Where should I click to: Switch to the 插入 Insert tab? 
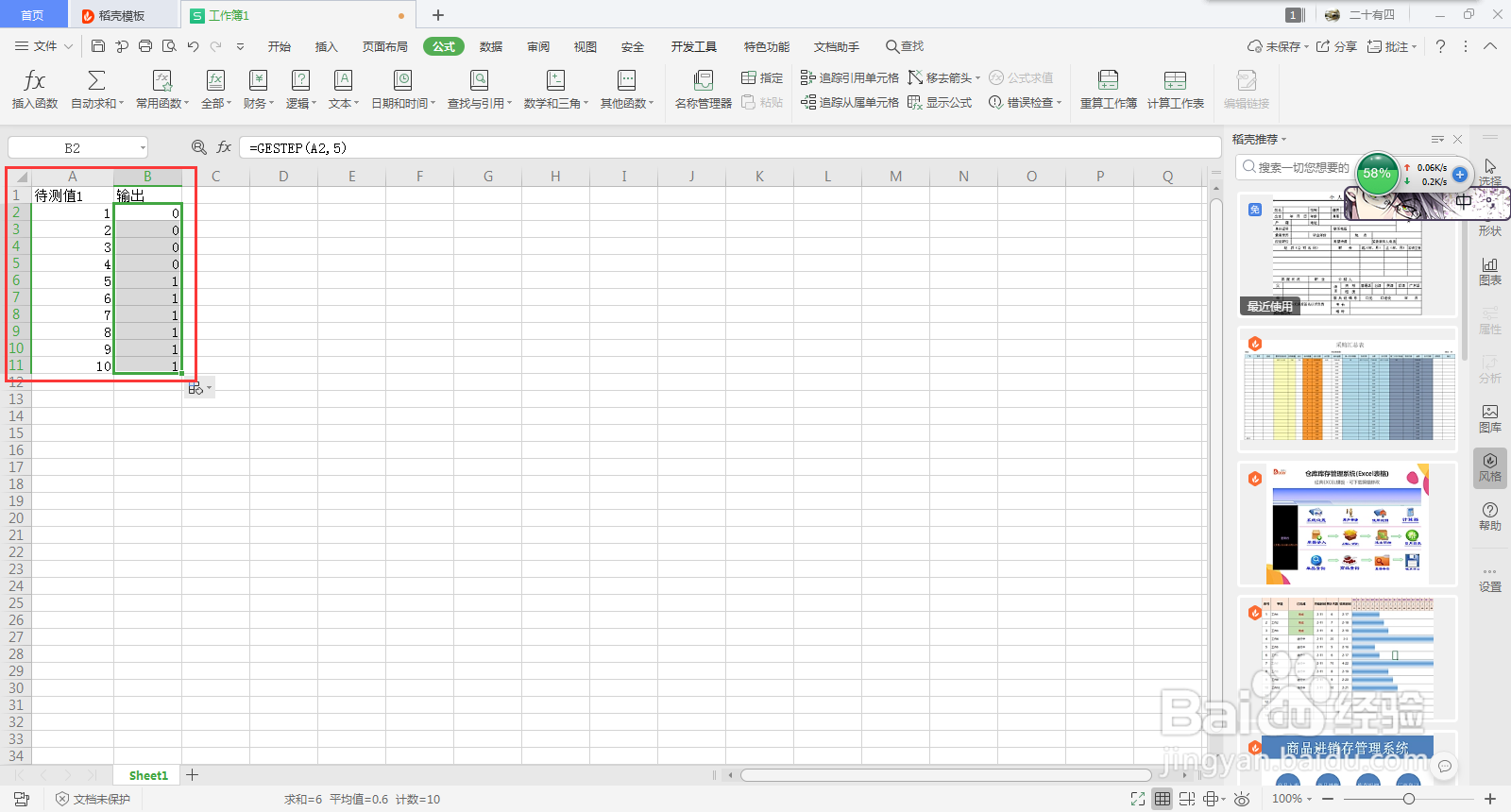327,46
